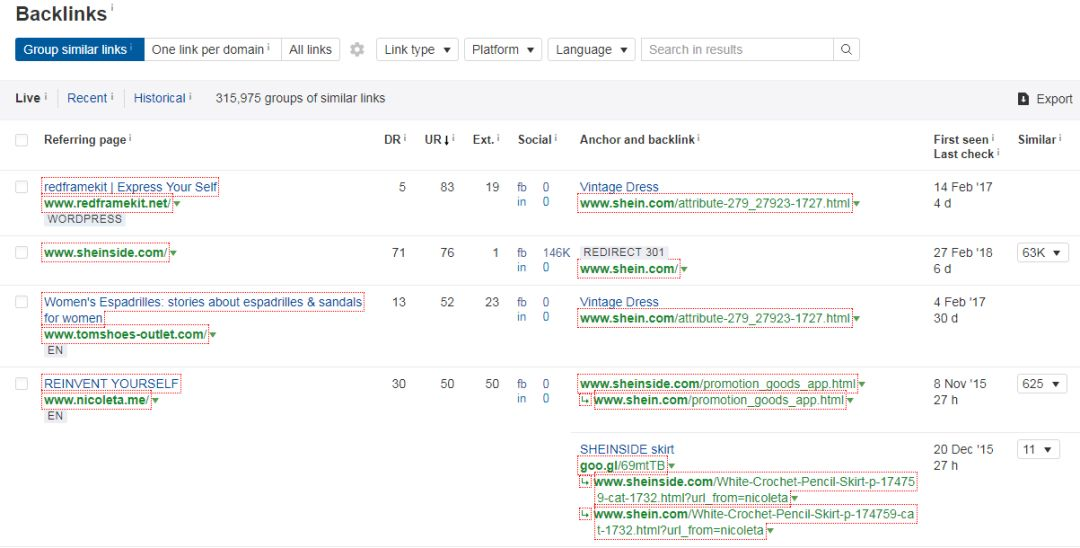The image size is (1080, 548).
Task: Click the info icon next to First seen
Action: pyautogui.click(x=993, y=138)
